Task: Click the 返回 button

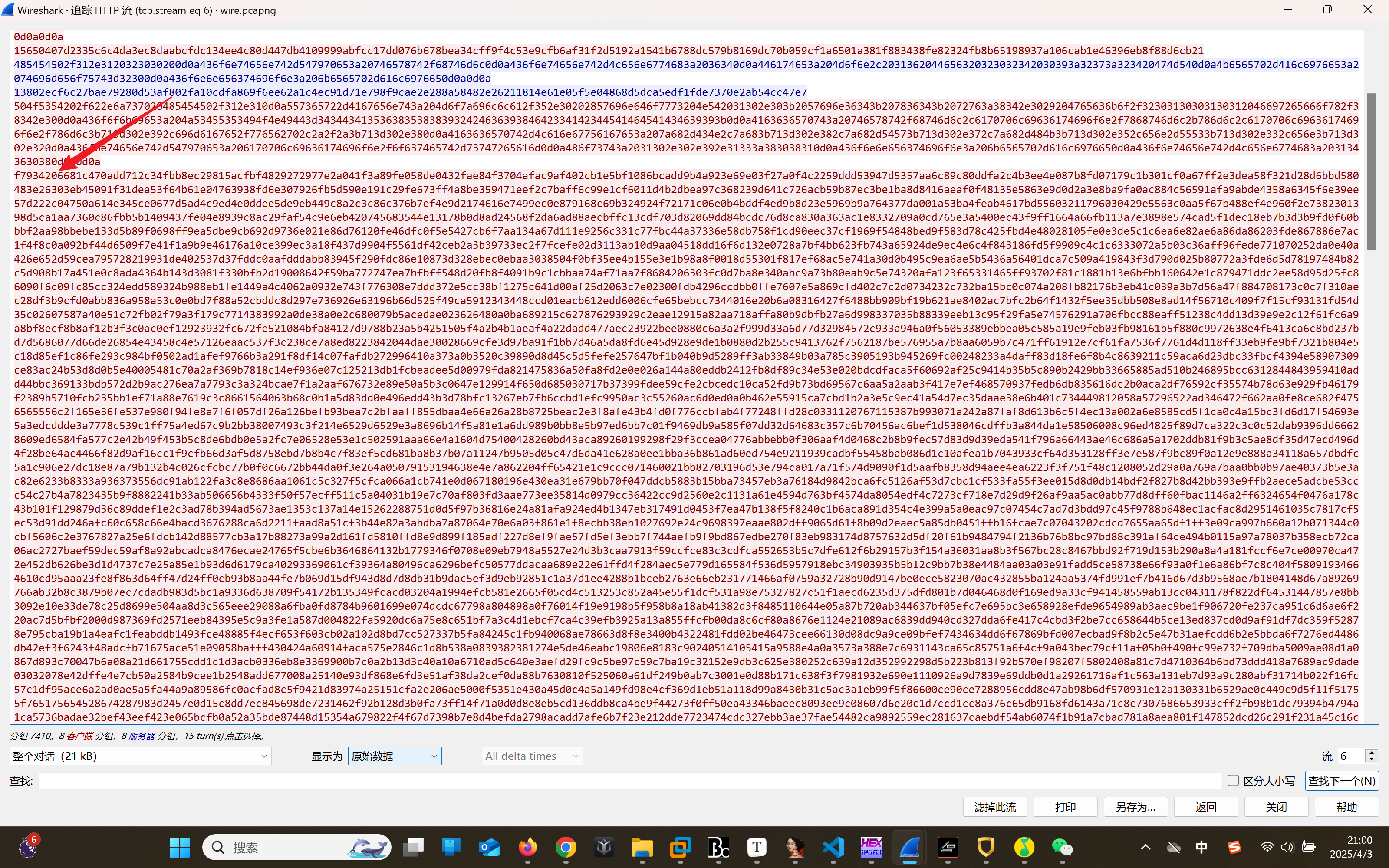Action: point(1205,806)
